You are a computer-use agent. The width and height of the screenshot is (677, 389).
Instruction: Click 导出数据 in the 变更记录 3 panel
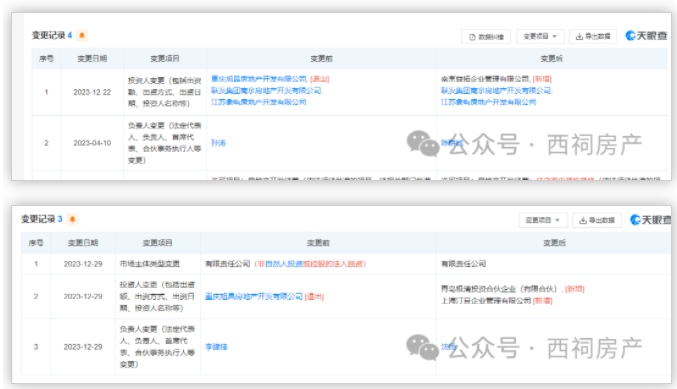[597, 220]
